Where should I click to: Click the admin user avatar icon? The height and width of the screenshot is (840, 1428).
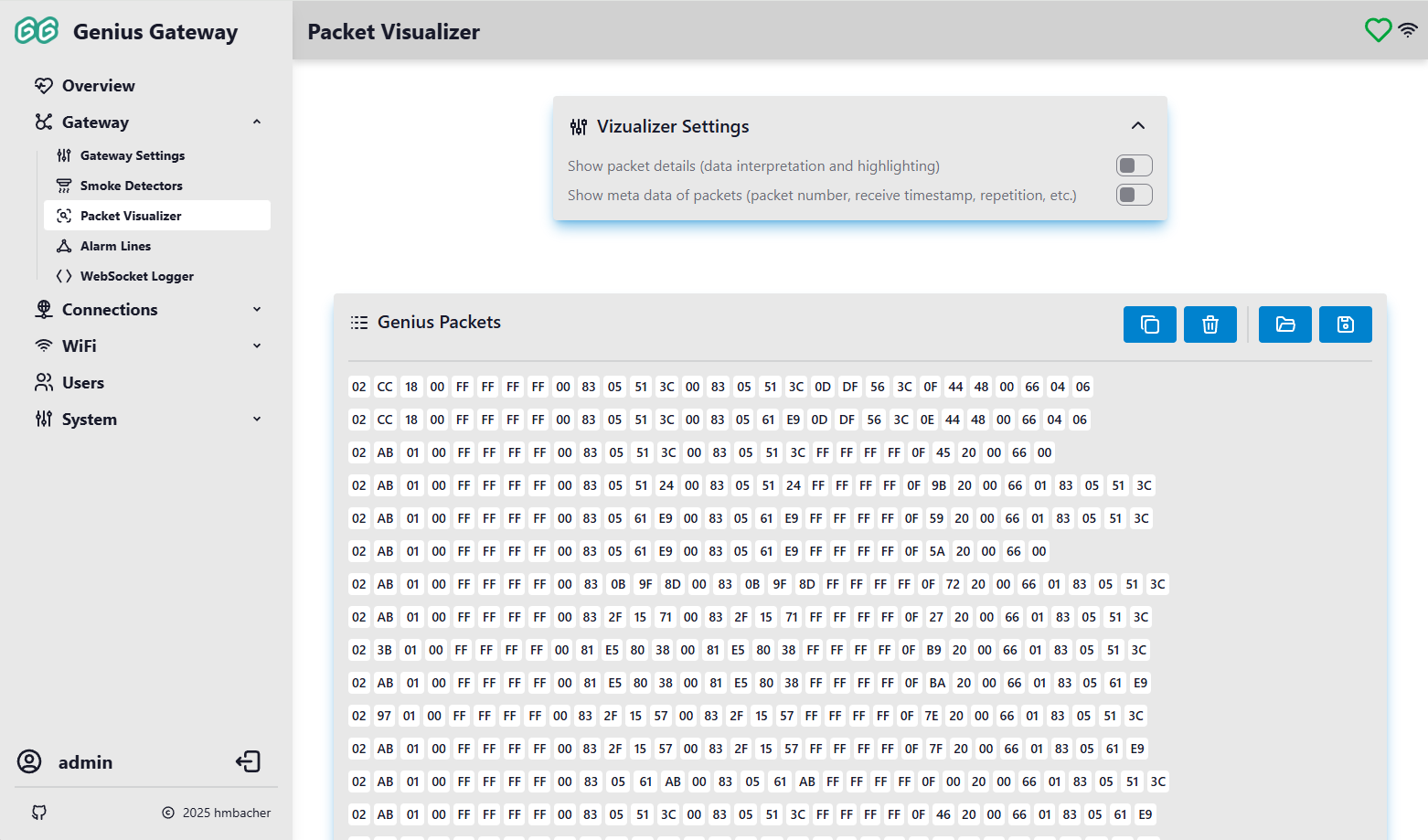[x=29, y=761]
